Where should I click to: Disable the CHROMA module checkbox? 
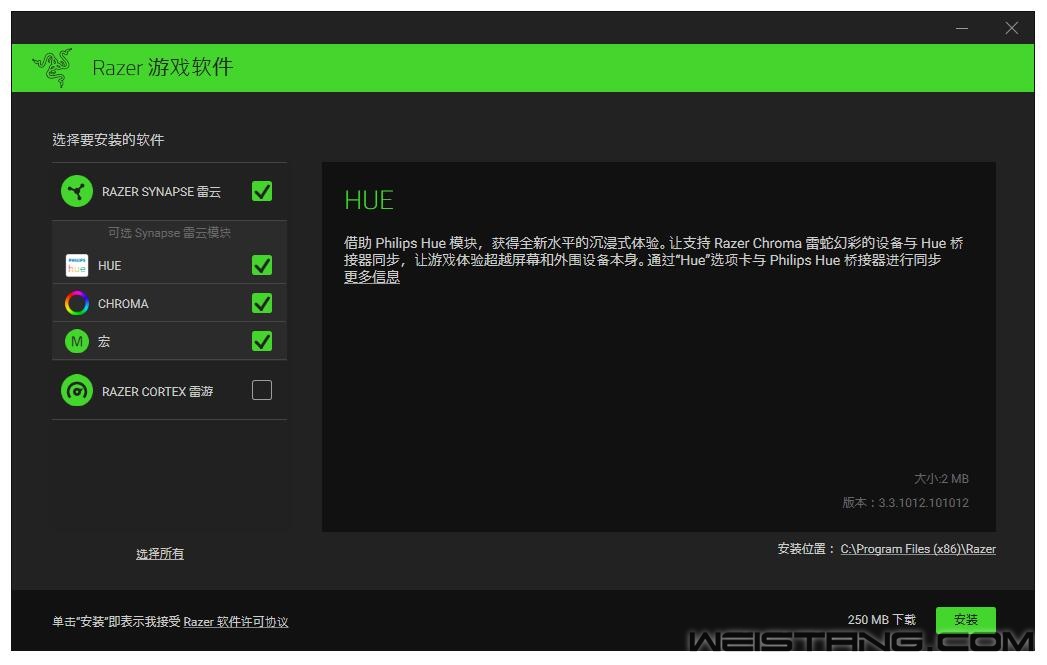(262, 303)
